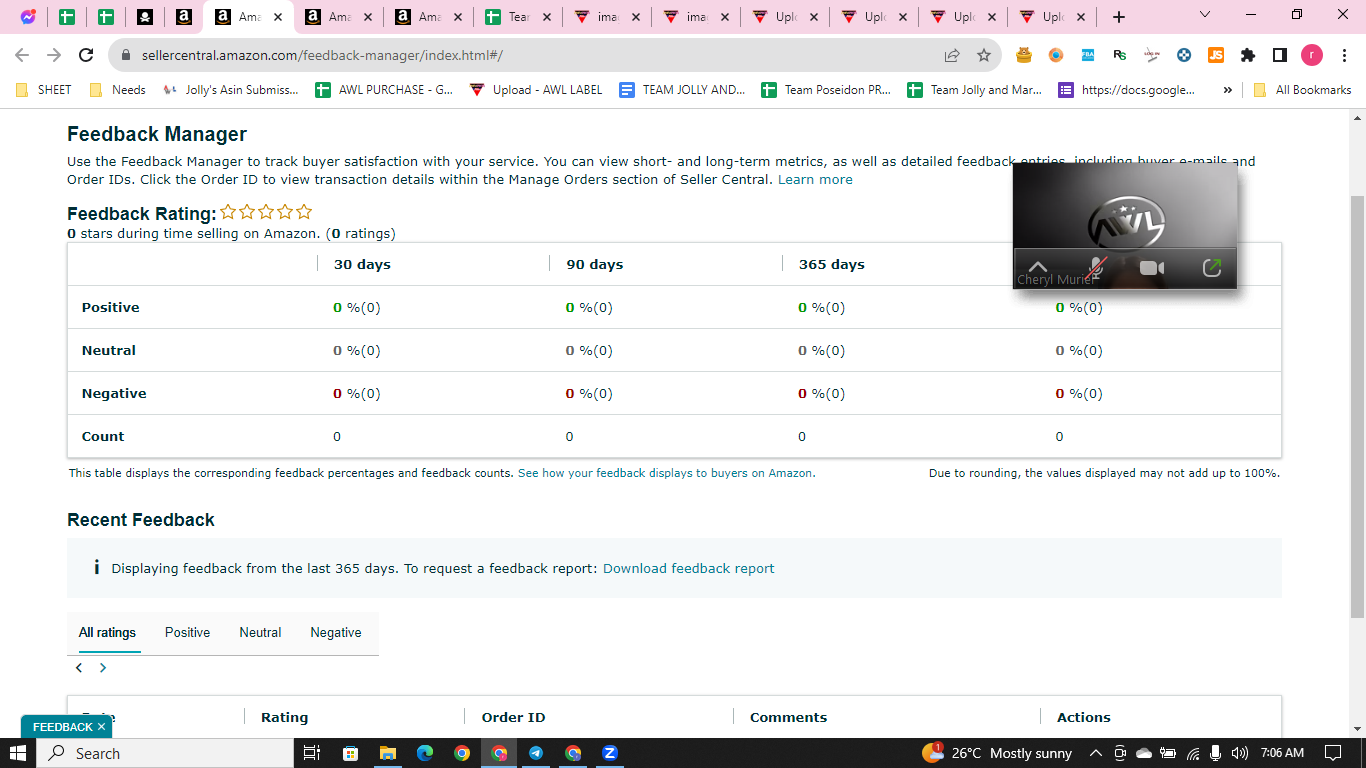This screenshot has height=768, width=1366.
Task: Open File Explorer from taskbar
Action: pyautogui.click(x=387, y=753)
